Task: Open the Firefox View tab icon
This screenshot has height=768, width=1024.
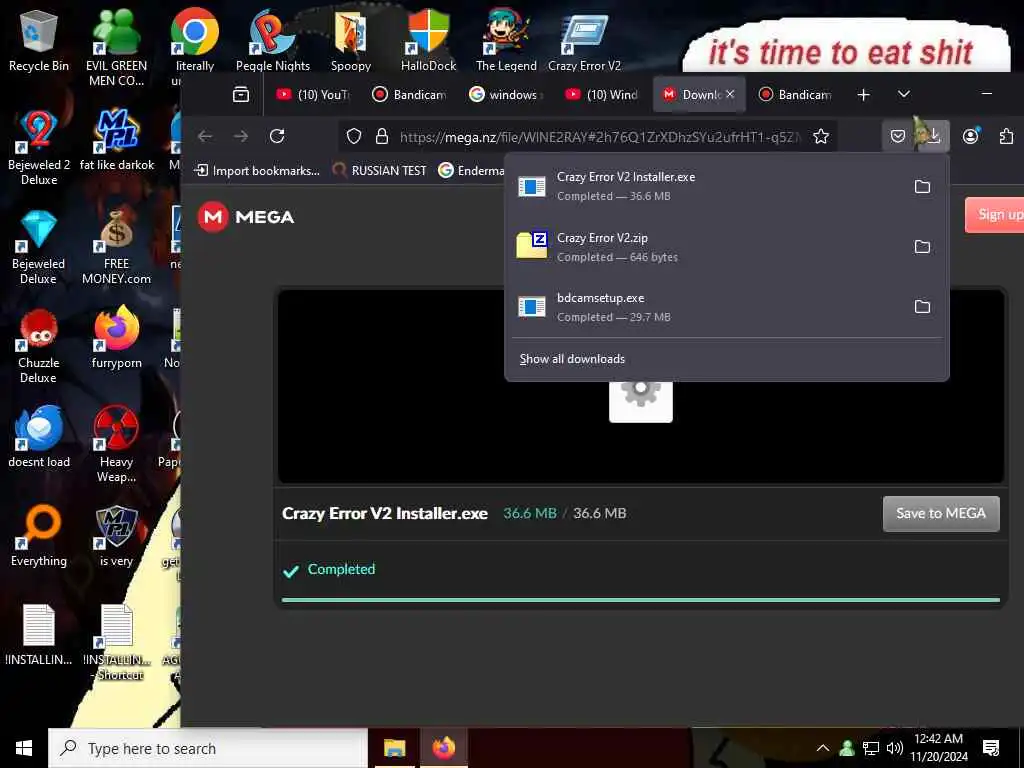Action: (241, 95)
